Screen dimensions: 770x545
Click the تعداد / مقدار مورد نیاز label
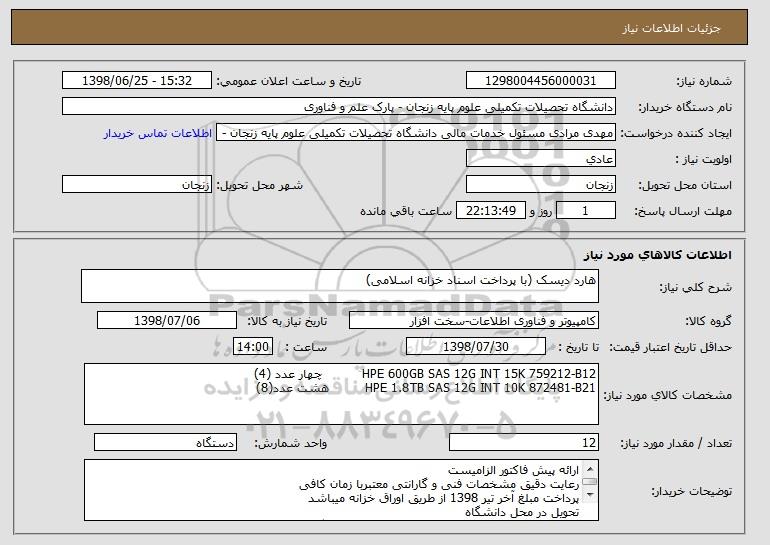click(x=676, y=443)
